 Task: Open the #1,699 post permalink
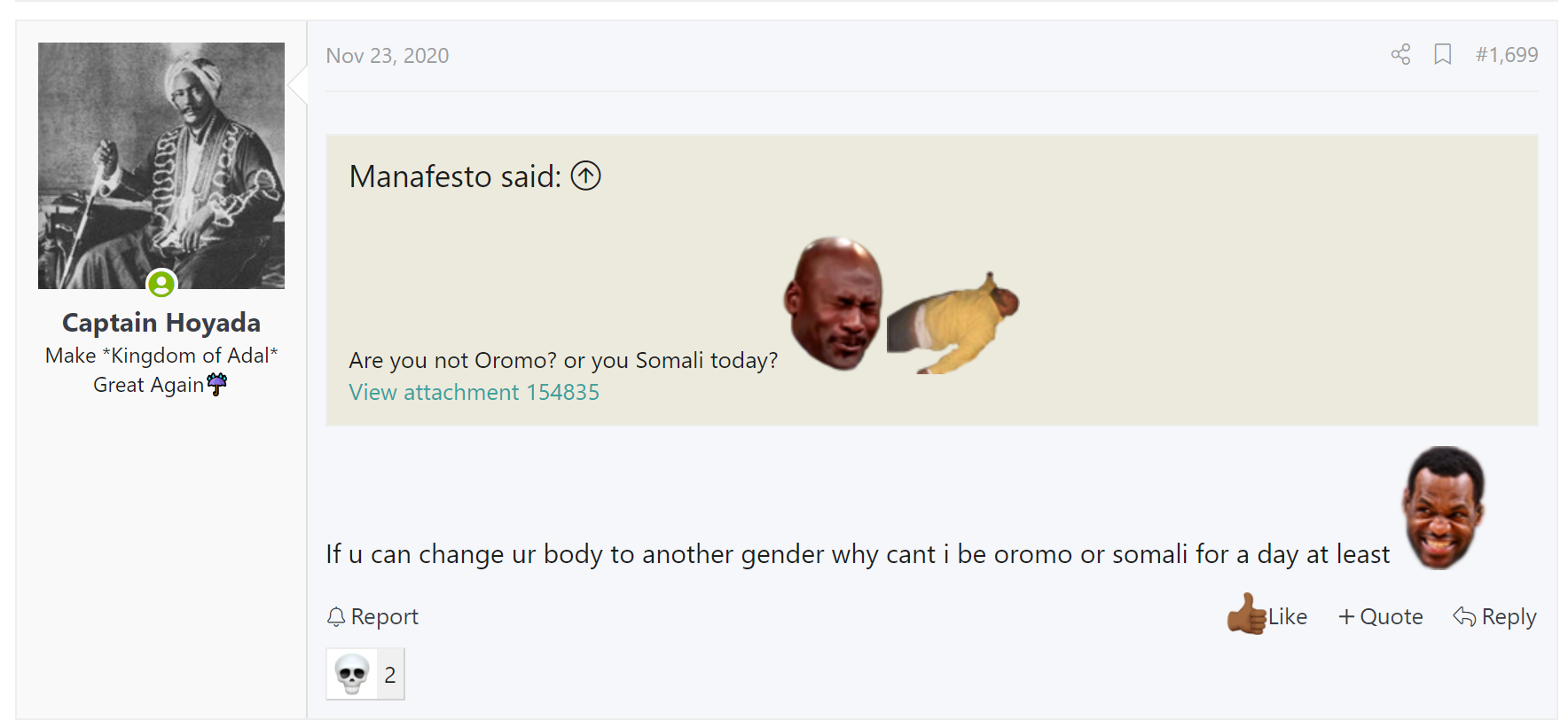[1506, 55]
